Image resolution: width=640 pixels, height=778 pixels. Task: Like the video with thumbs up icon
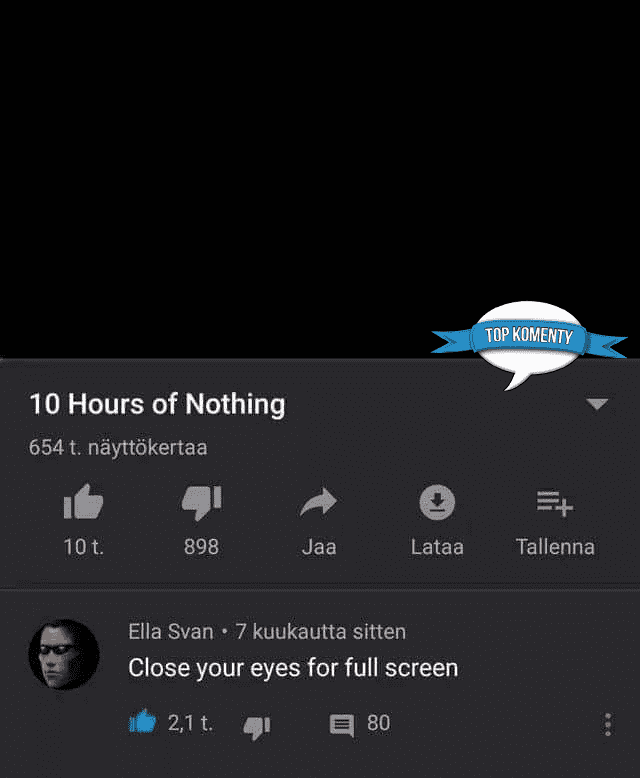83,502
